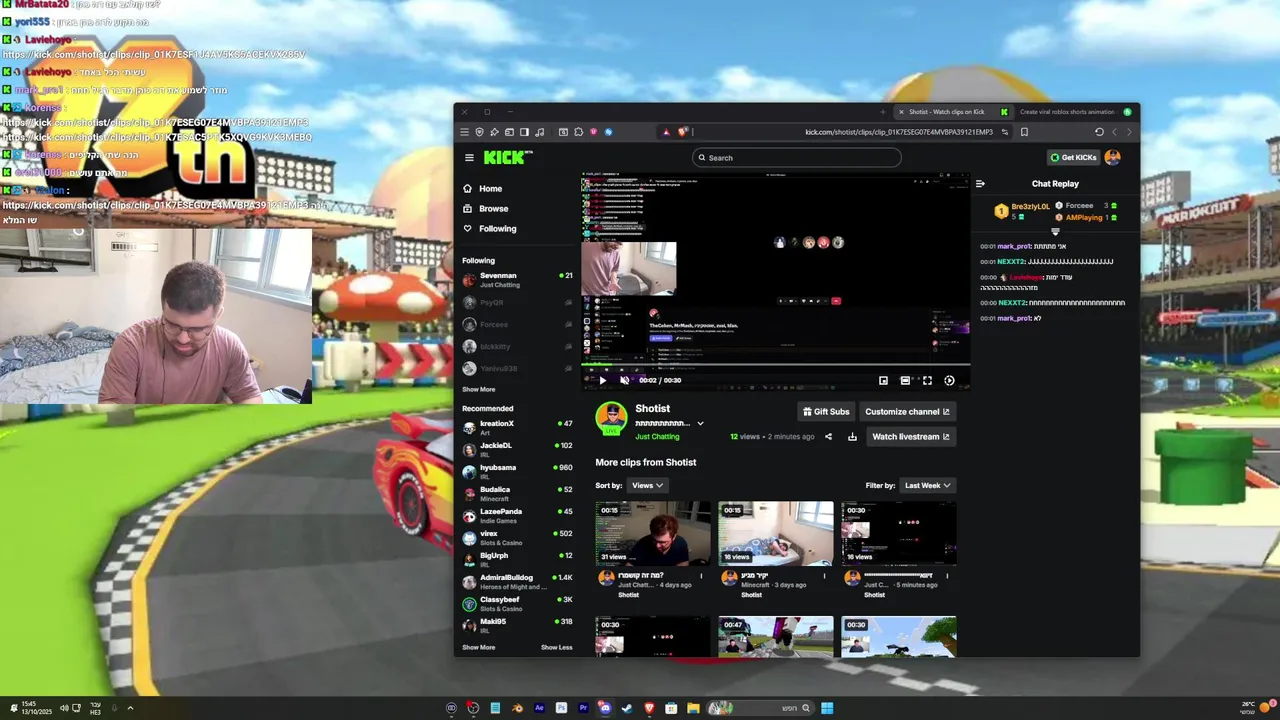The image size is (1280, 720).
Task: Open Blender from taskbar
Action: [x=517, y=708]
